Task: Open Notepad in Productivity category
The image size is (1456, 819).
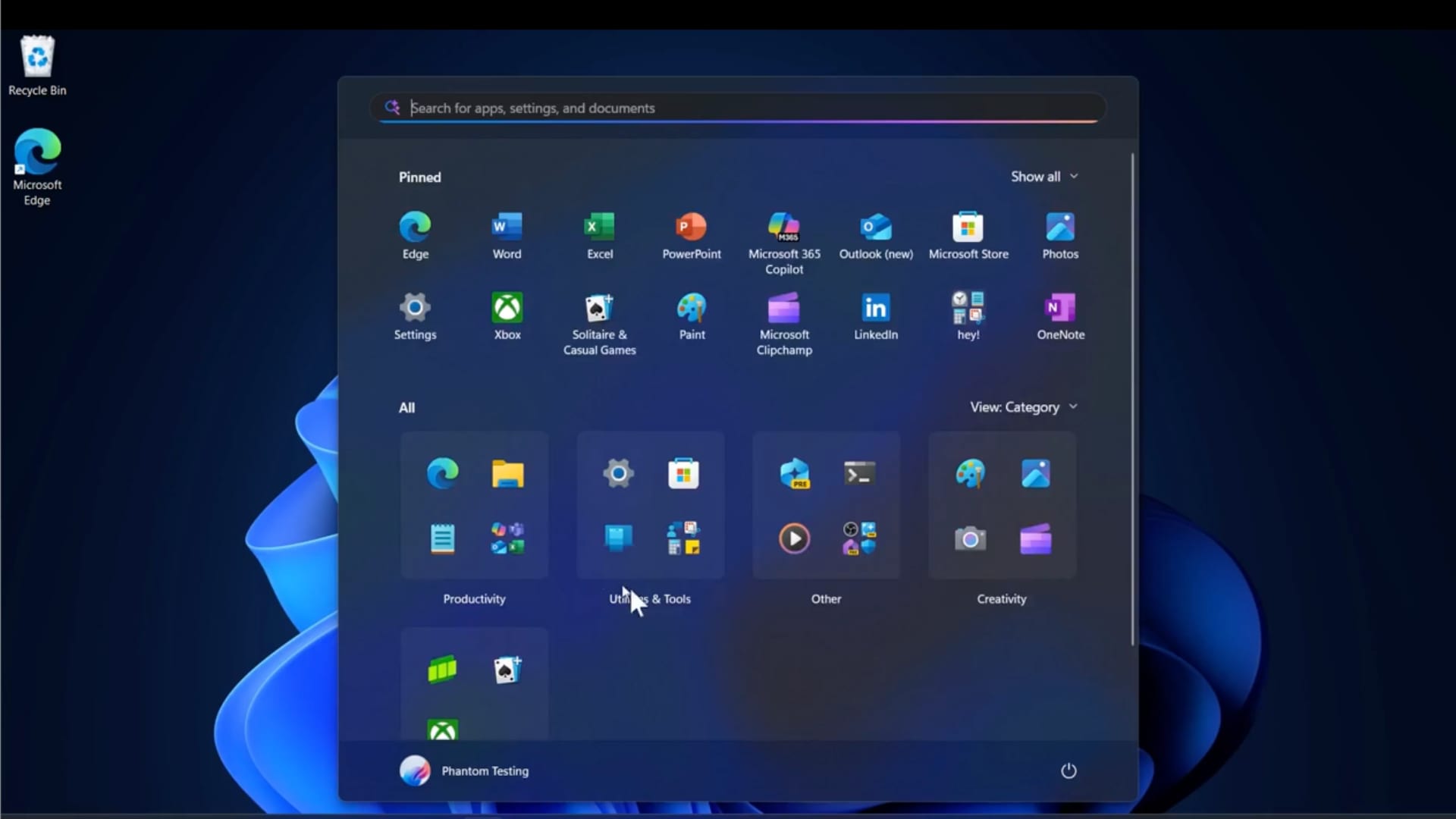Action: tap(442, 538)
